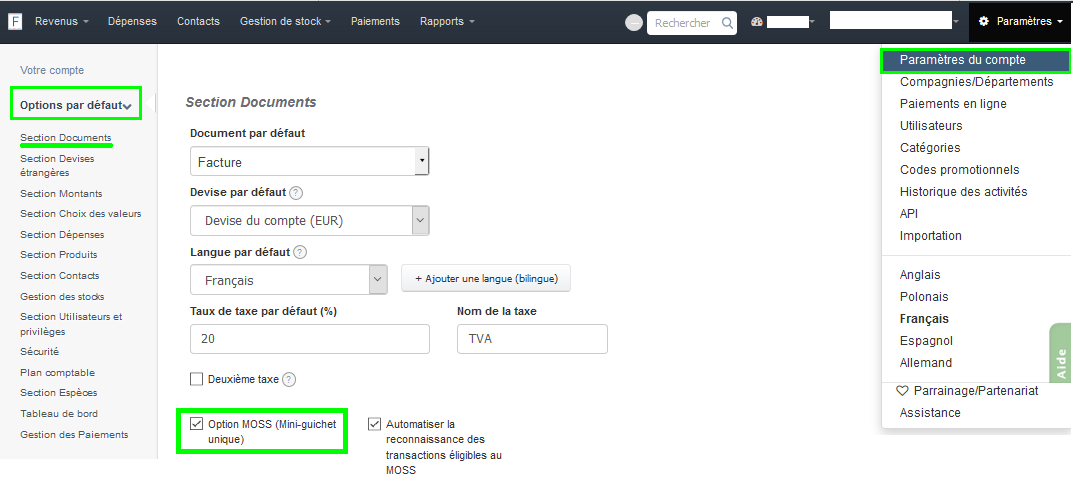Open Section Documents sidebar link
Screen dimensions: 1073x501
coord(66,138)
